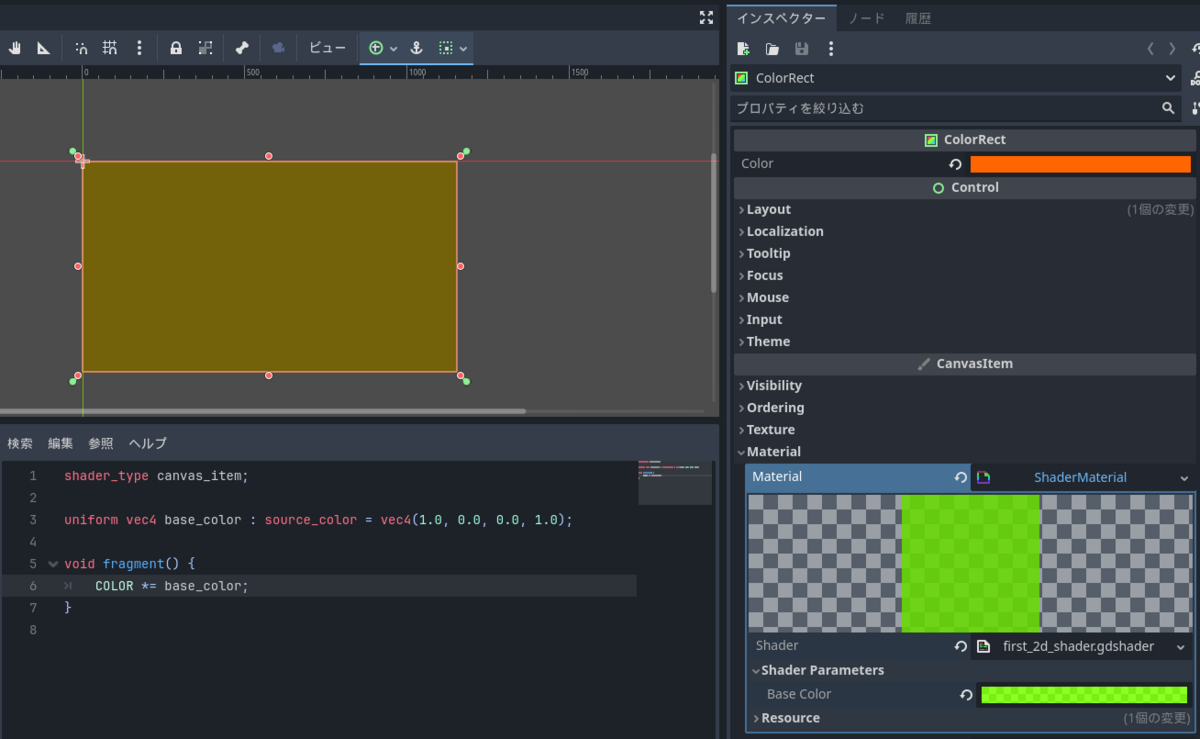Switch to the ノード tab
Image resolution: width=1200 pixels, height=739 pixels.
pyautogui.click(x=866, y=17)
